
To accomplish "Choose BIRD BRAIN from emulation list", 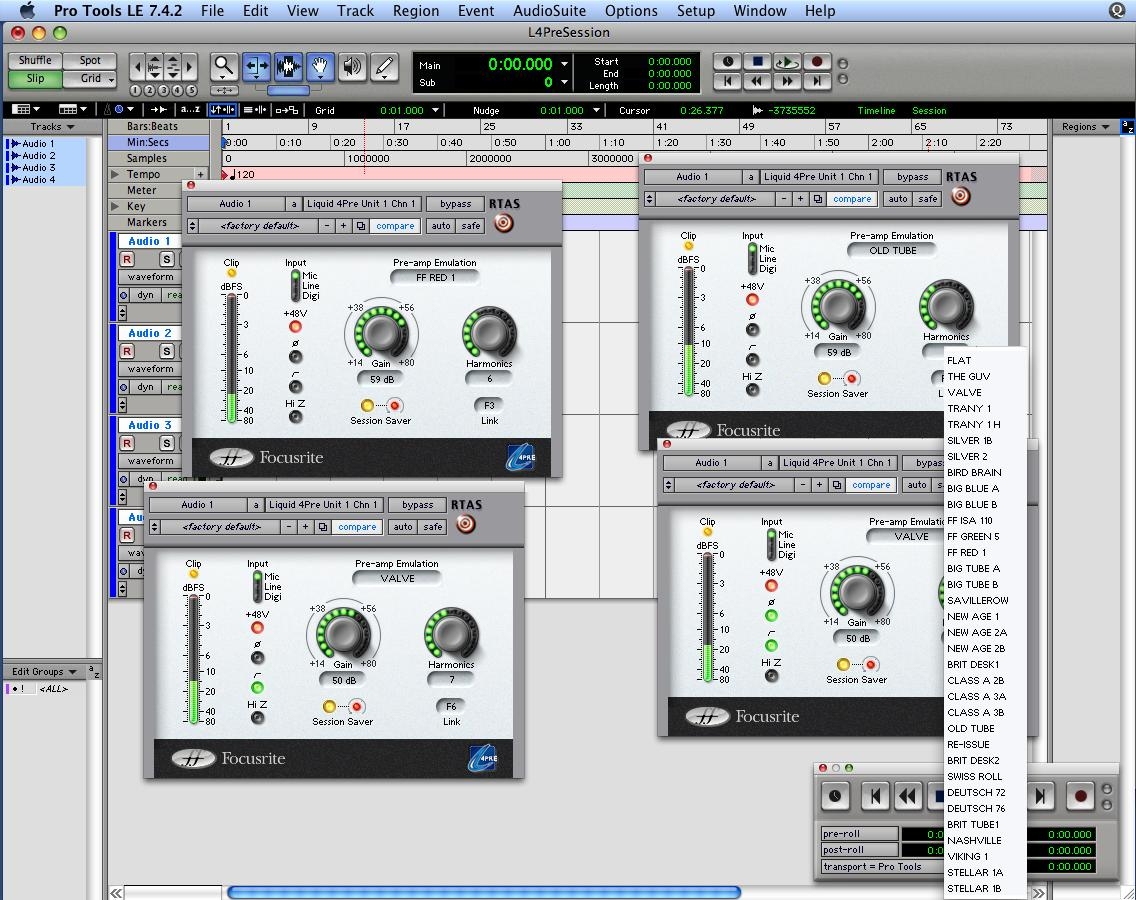I will (974, 472).
